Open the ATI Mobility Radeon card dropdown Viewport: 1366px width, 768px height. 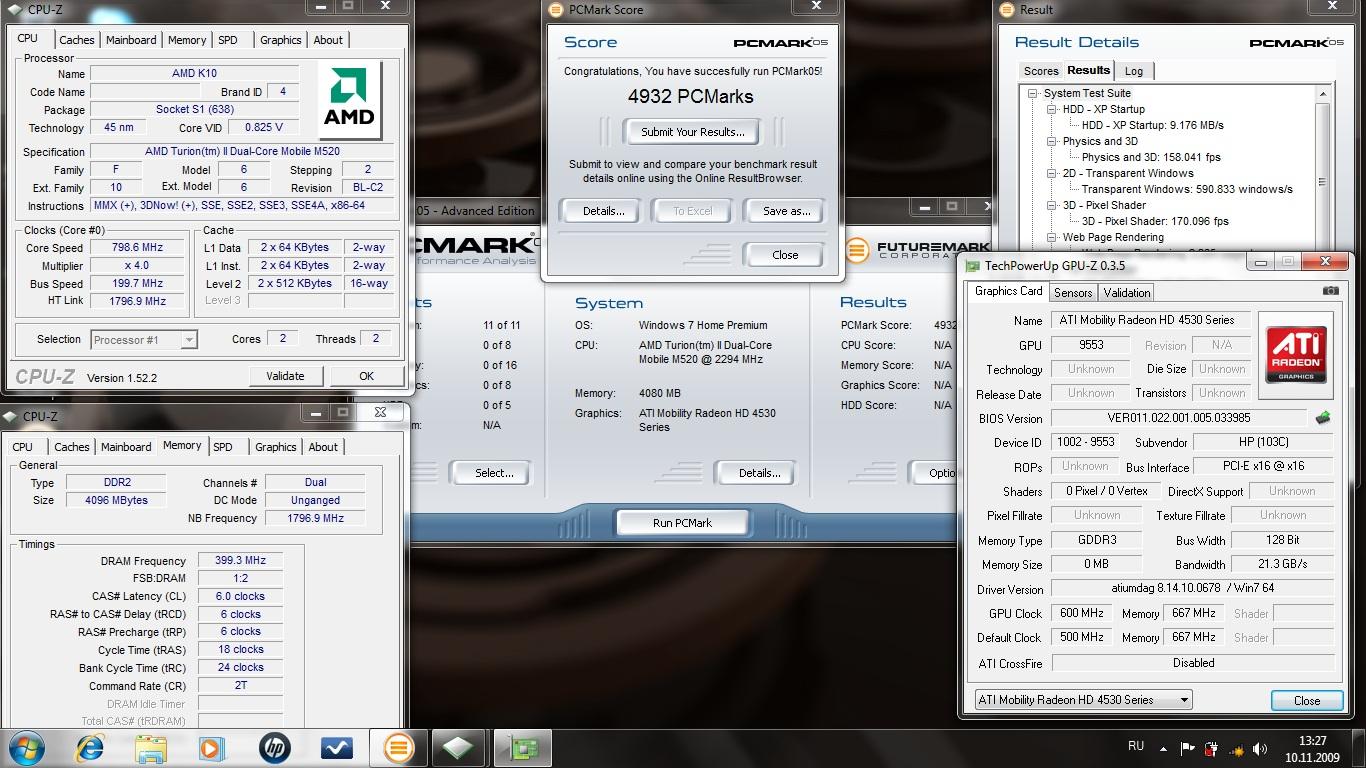pos(1083,700)
